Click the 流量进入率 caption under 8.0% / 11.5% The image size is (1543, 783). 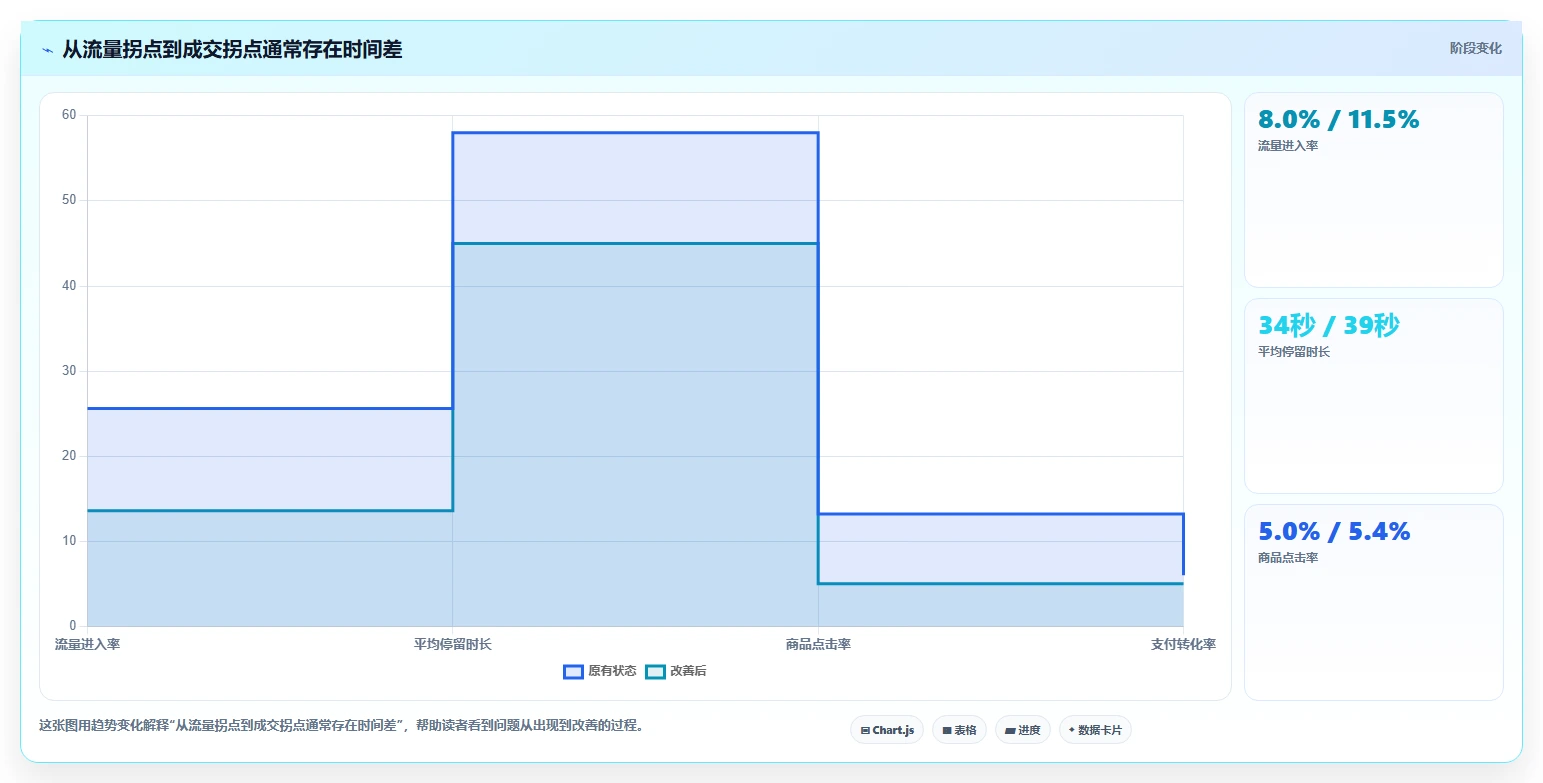click(x=1288, y=146)
